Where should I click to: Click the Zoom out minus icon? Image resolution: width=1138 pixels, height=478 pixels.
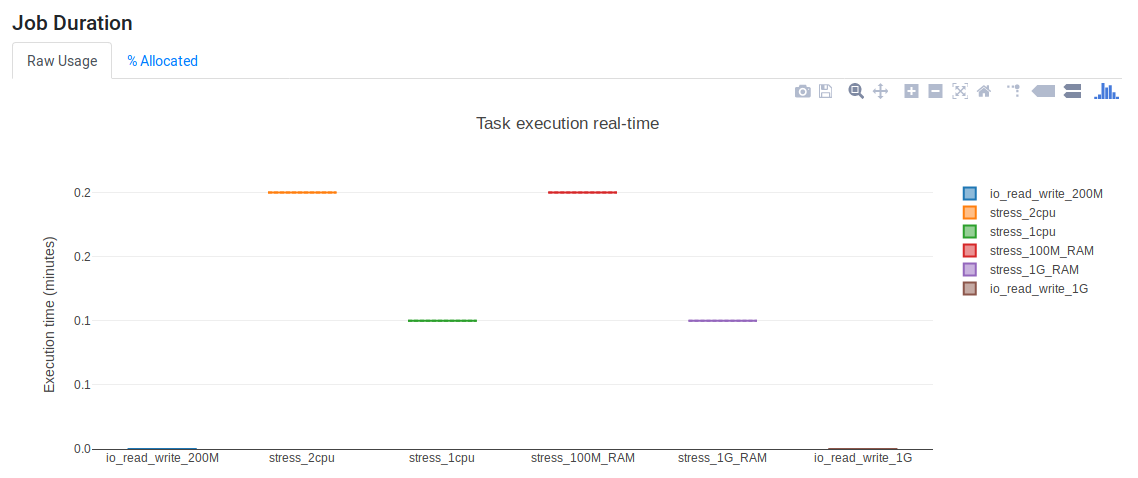935,91
